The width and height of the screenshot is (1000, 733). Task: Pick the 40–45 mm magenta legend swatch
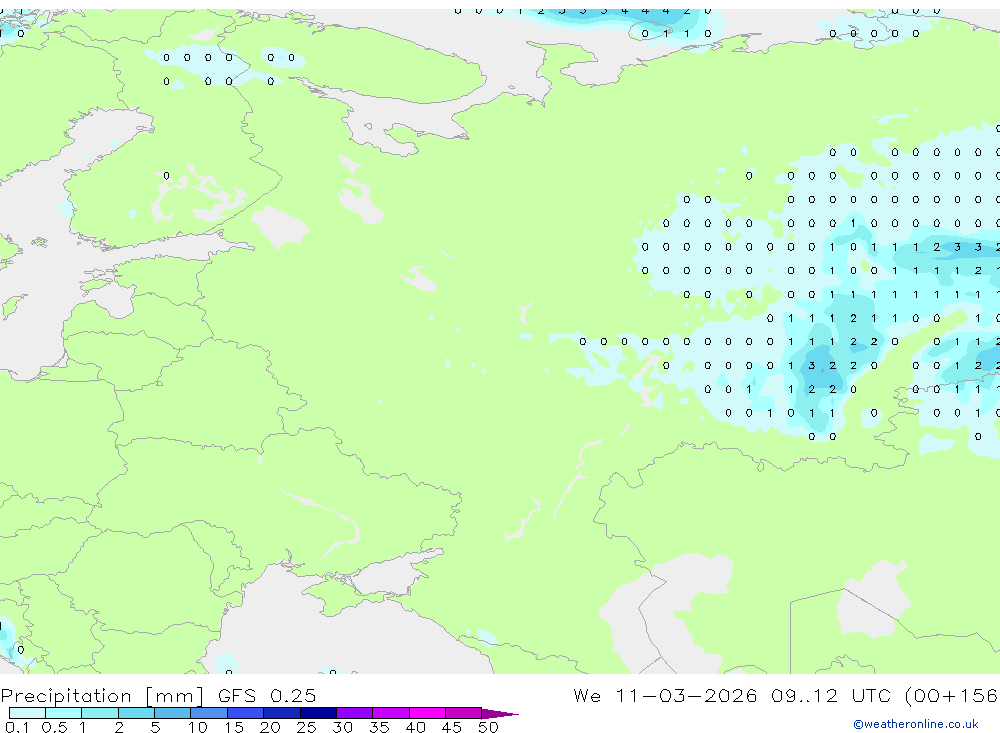coord(427,713)
